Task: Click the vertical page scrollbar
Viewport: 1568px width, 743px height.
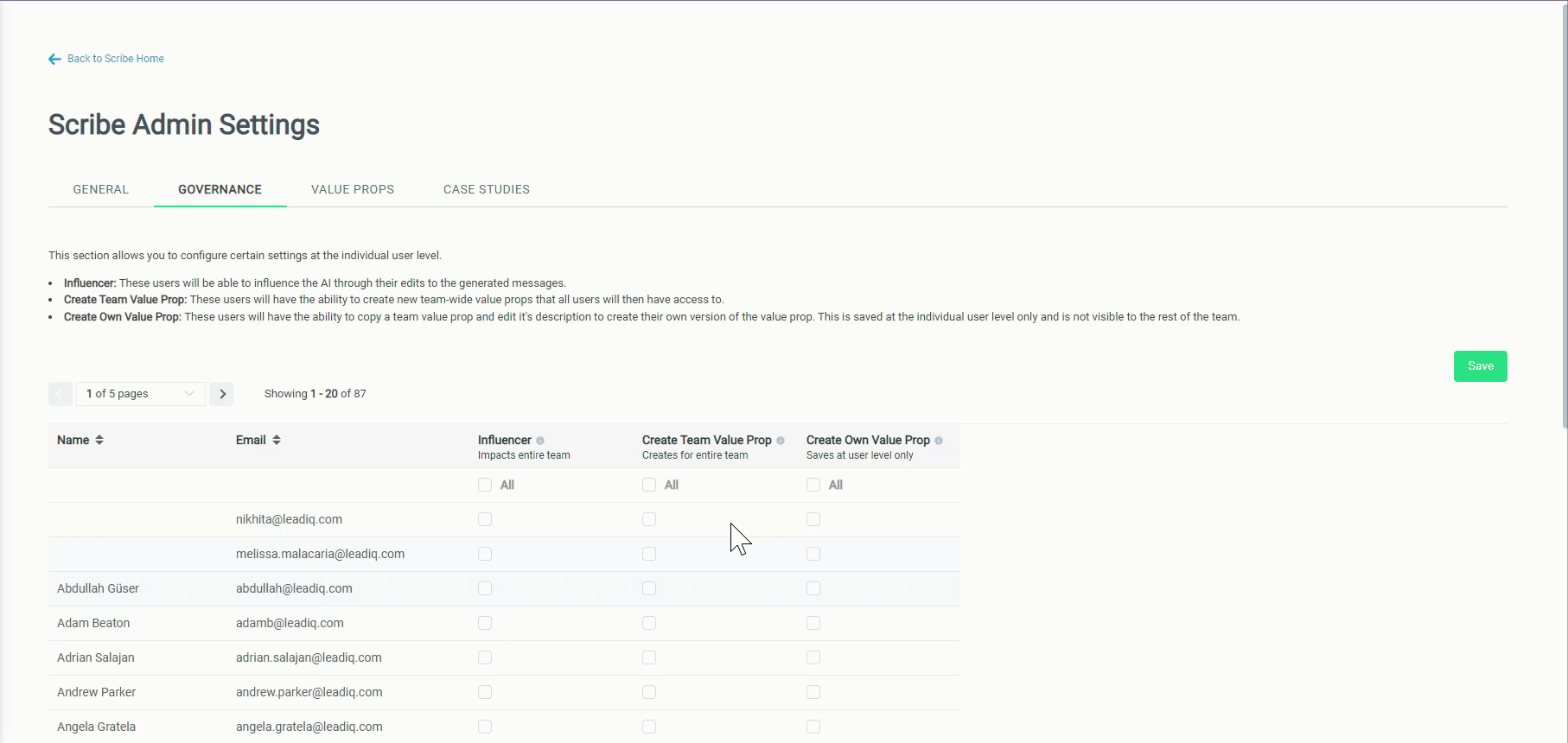Action: (1564, 216)
